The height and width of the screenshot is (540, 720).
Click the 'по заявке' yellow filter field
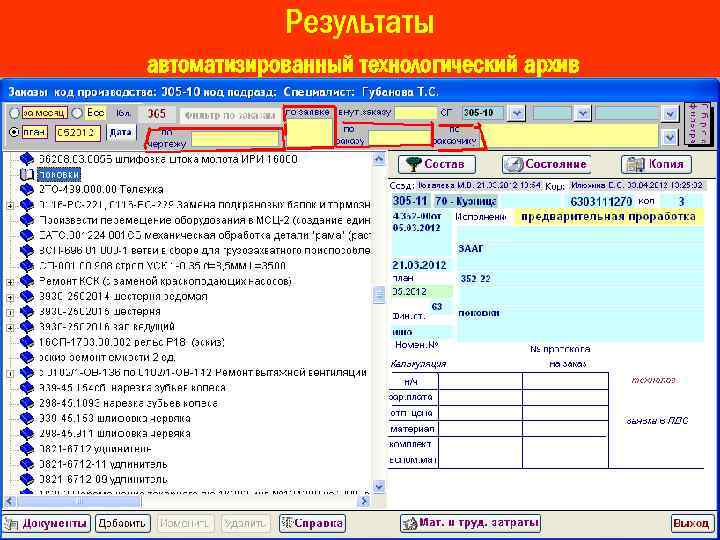309,133
